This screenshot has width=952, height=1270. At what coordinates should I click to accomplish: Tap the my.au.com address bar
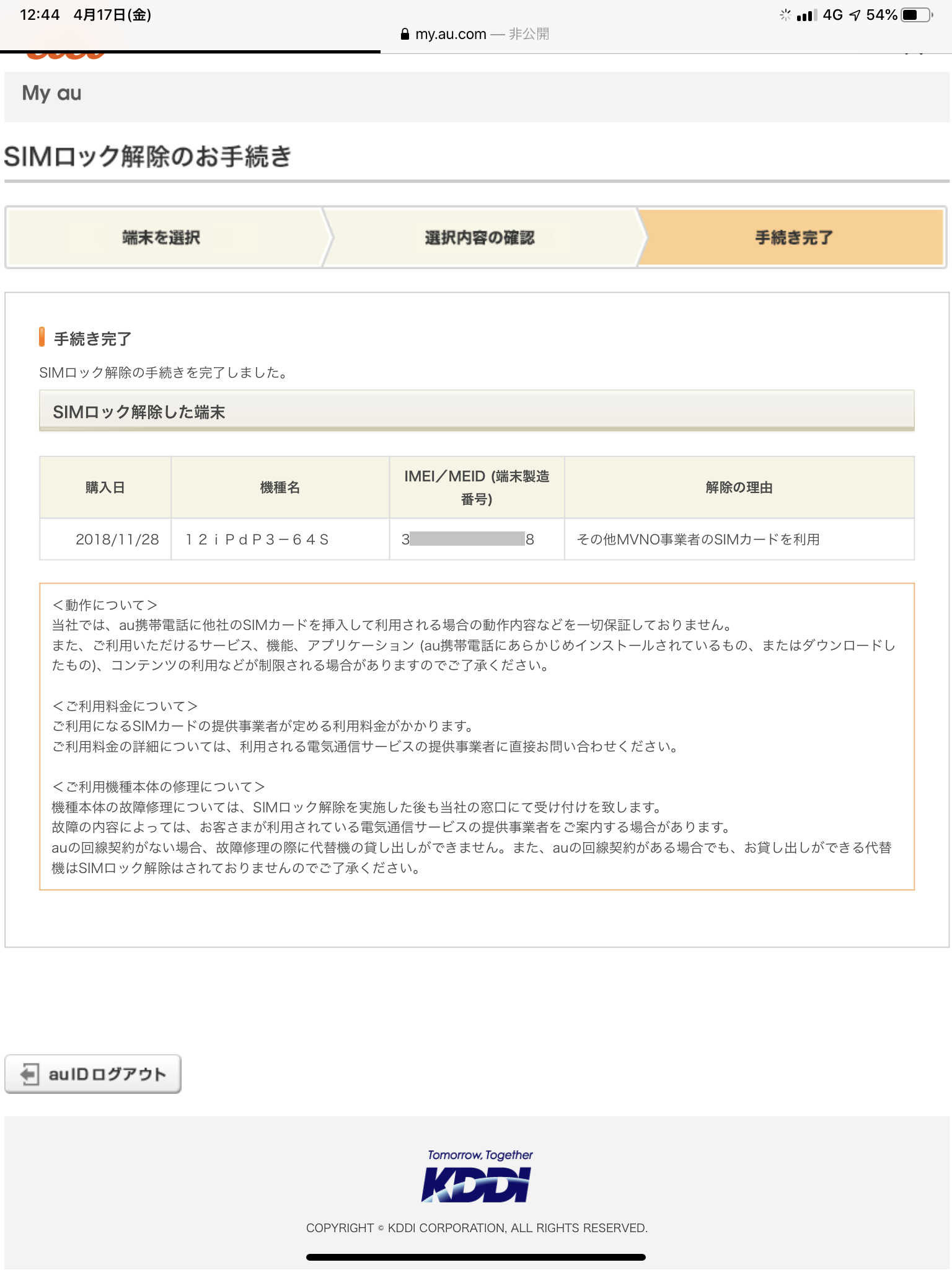pyautogui.click(x=475, y=34)
